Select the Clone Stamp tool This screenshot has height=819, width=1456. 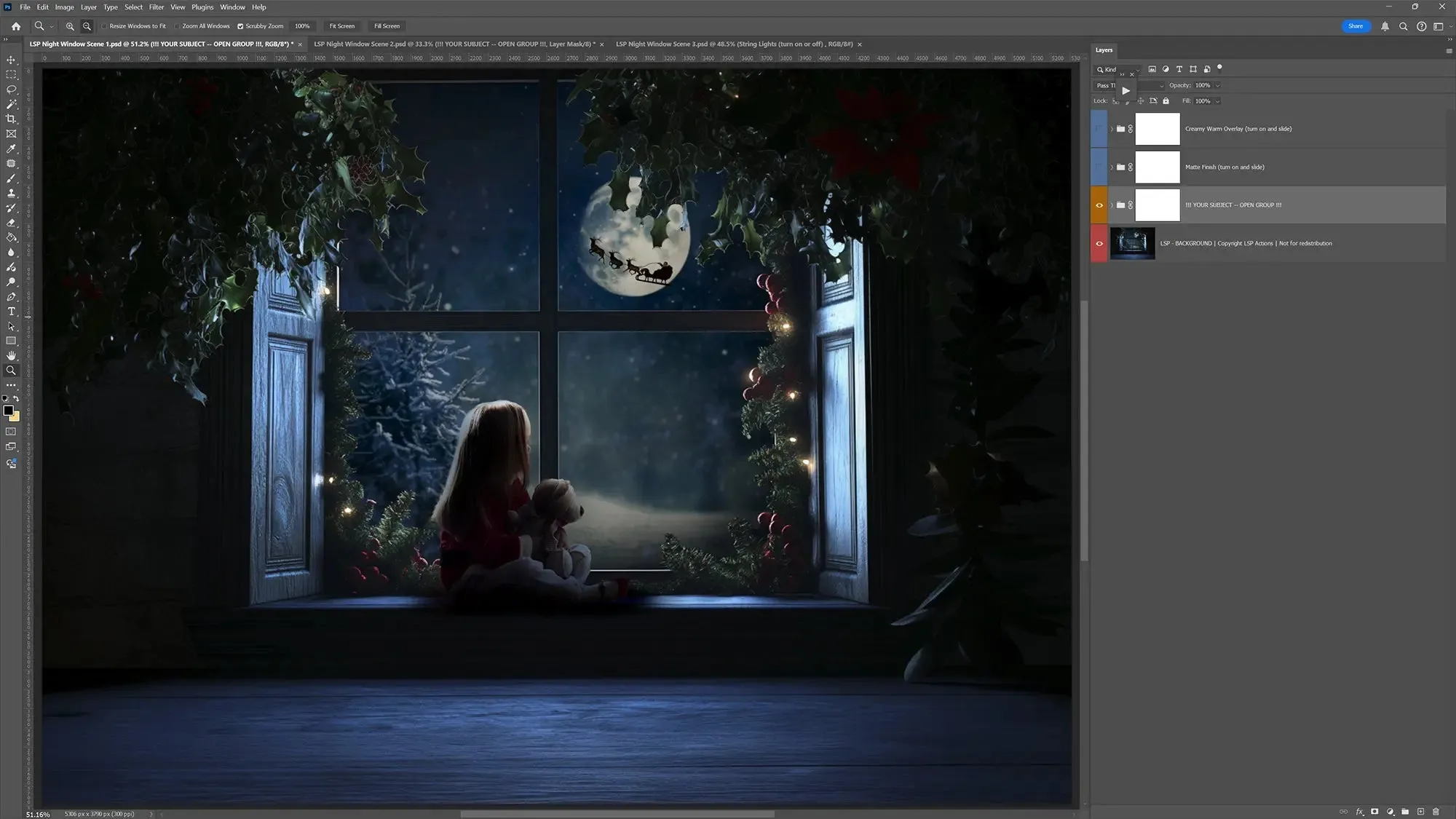(11, 193)
